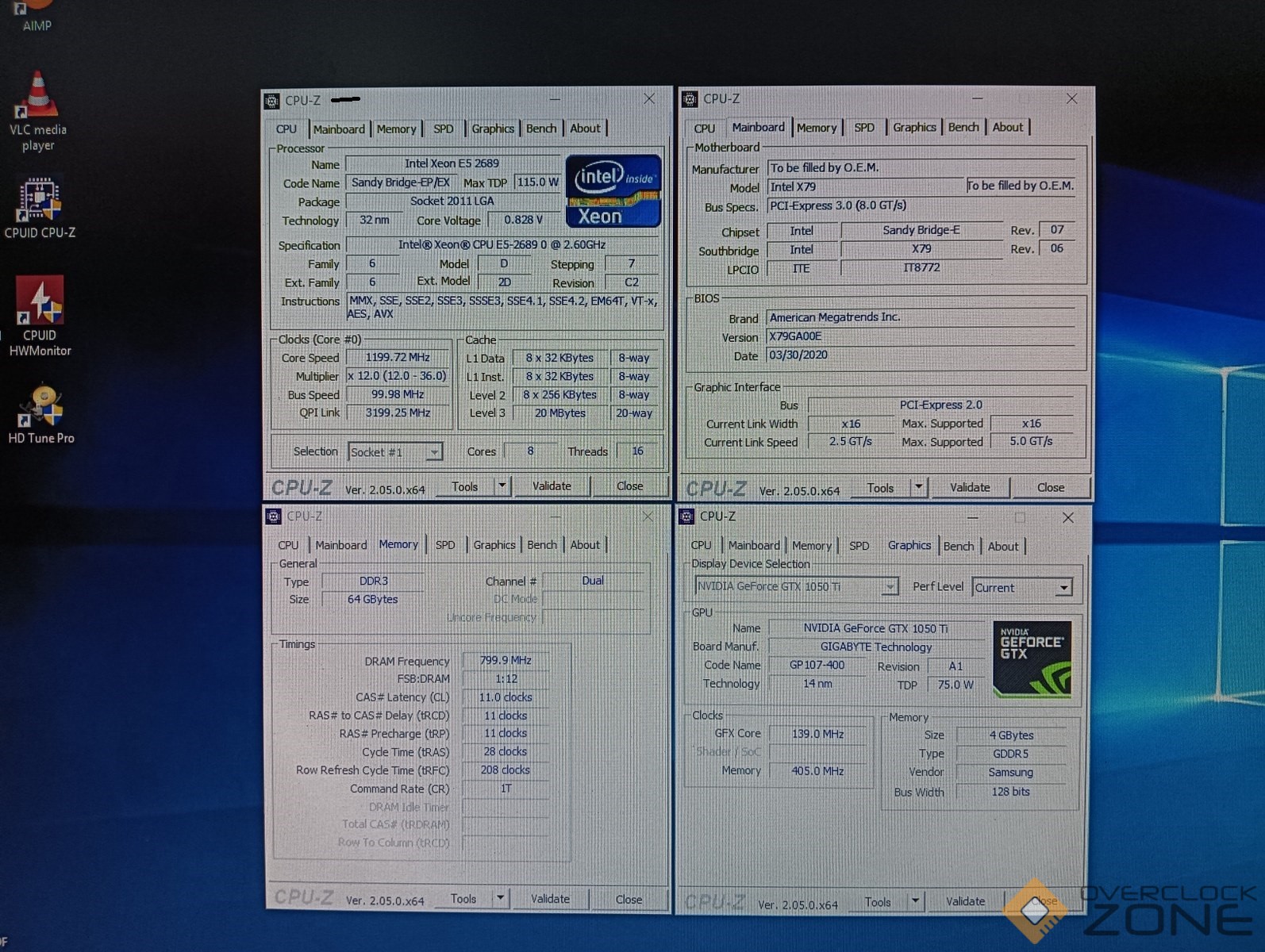Click the Close button in the CPU window
Screen dimensions: 1265x952
pos(629,486)
